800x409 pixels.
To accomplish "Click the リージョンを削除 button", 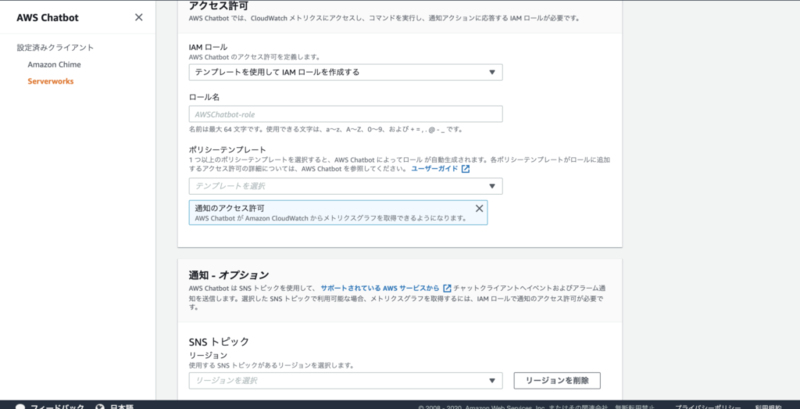I will [x=557, y=380].
